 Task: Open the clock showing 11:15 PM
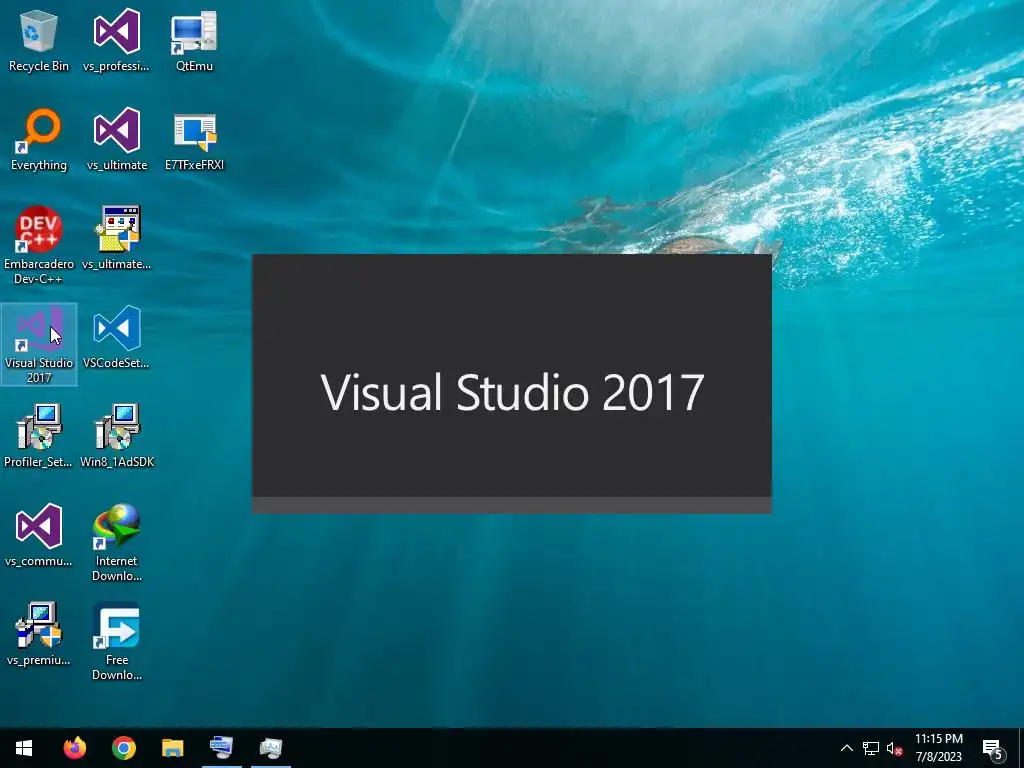click(x=938, y=748)
